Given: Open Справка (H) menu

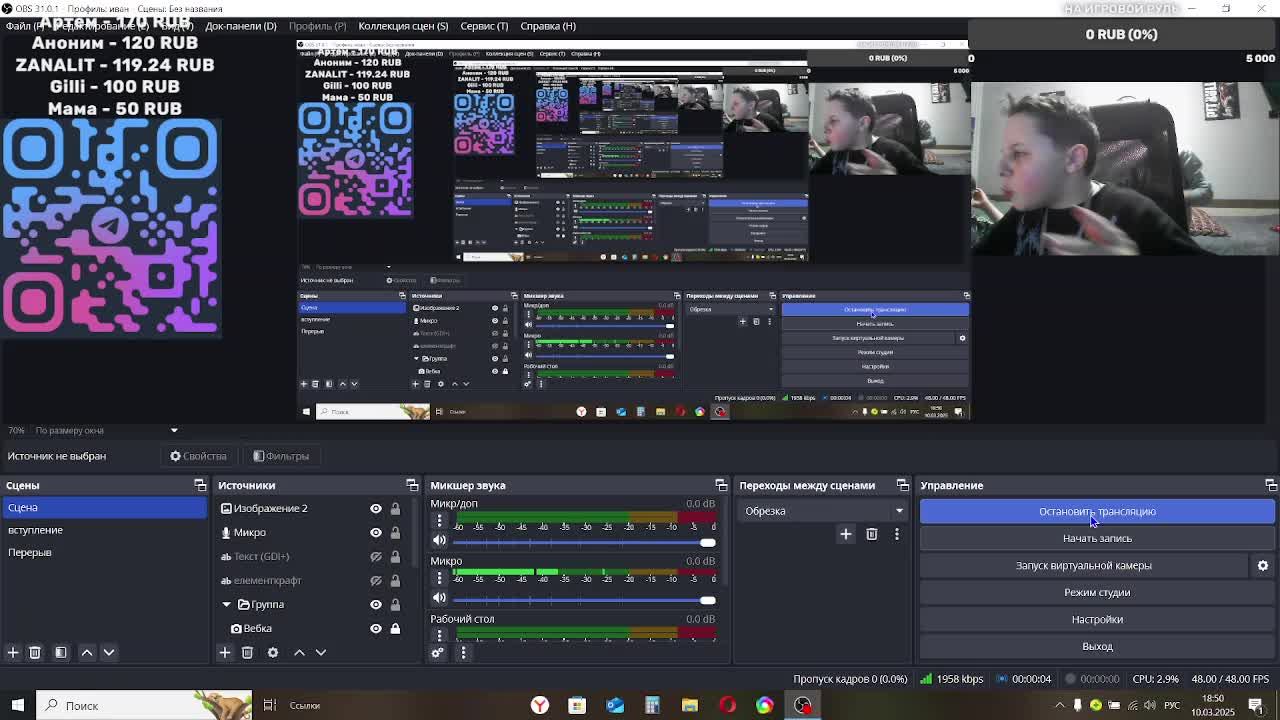Looking at the screenshot, I should click(x=548, y=26).
